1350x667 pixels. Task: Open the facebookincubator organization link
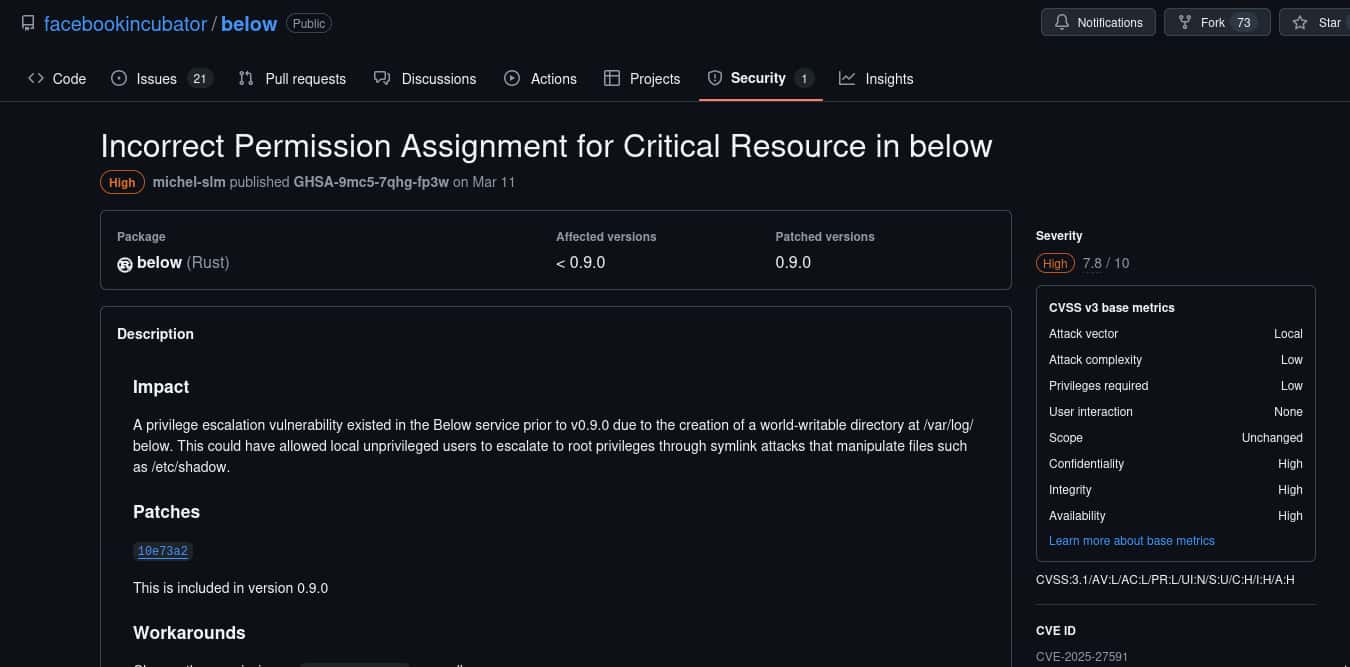coord(125,23)
